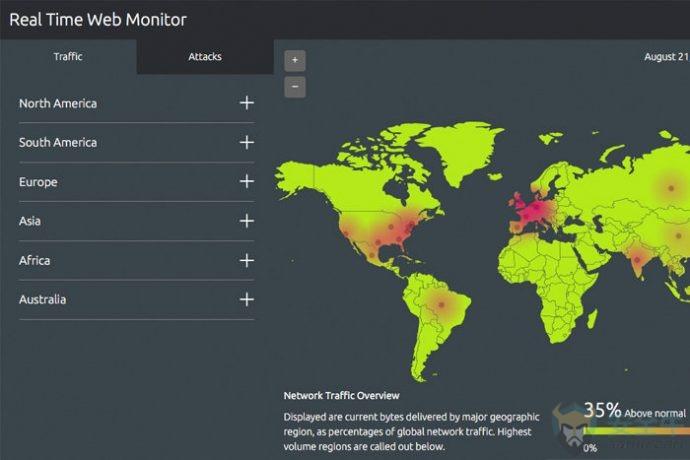Switch to the Attacks tab
Image resolution: width=690 pixels, height=460 pixels.
tap(205, 57)
